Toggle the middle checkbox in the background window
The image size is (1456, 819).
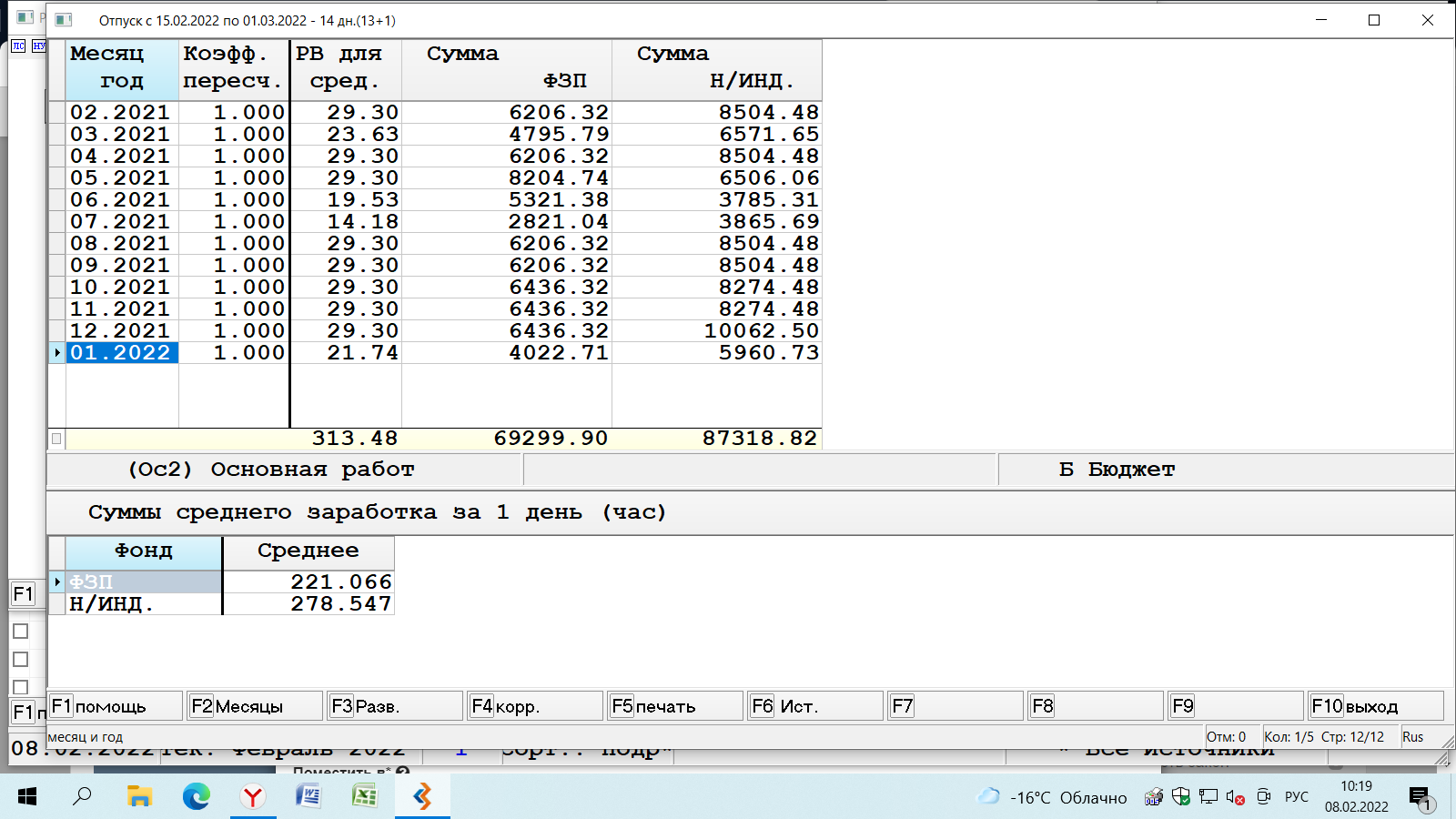click(21, 660)
